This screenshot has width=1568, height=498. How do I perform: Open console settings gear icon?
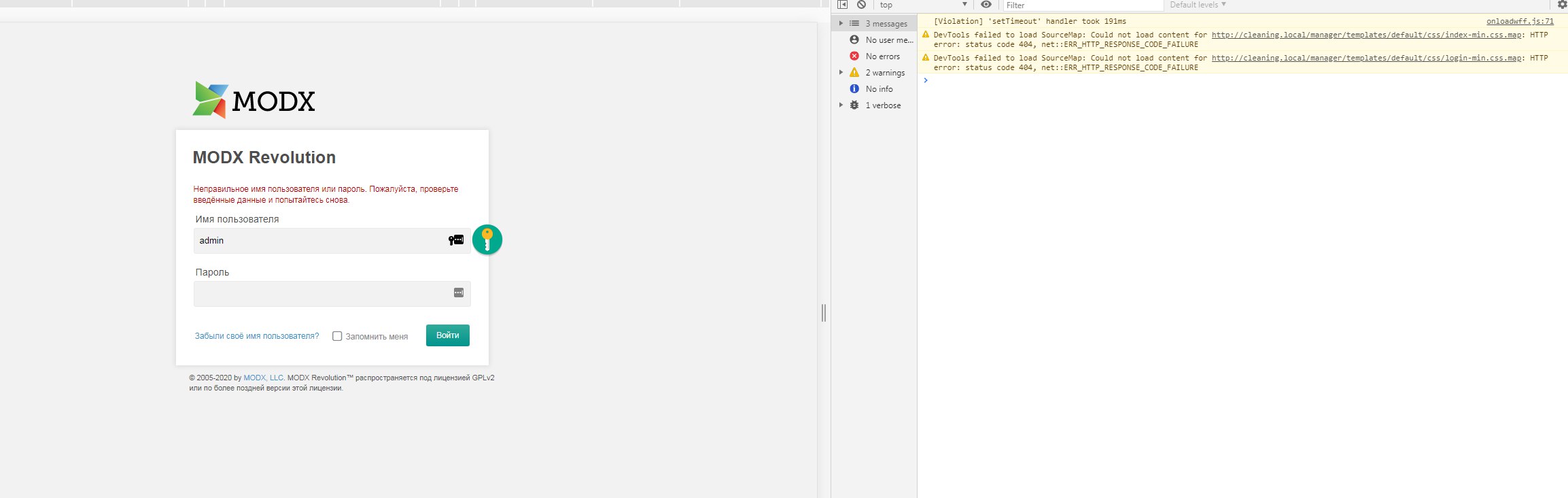point(1562,5)
